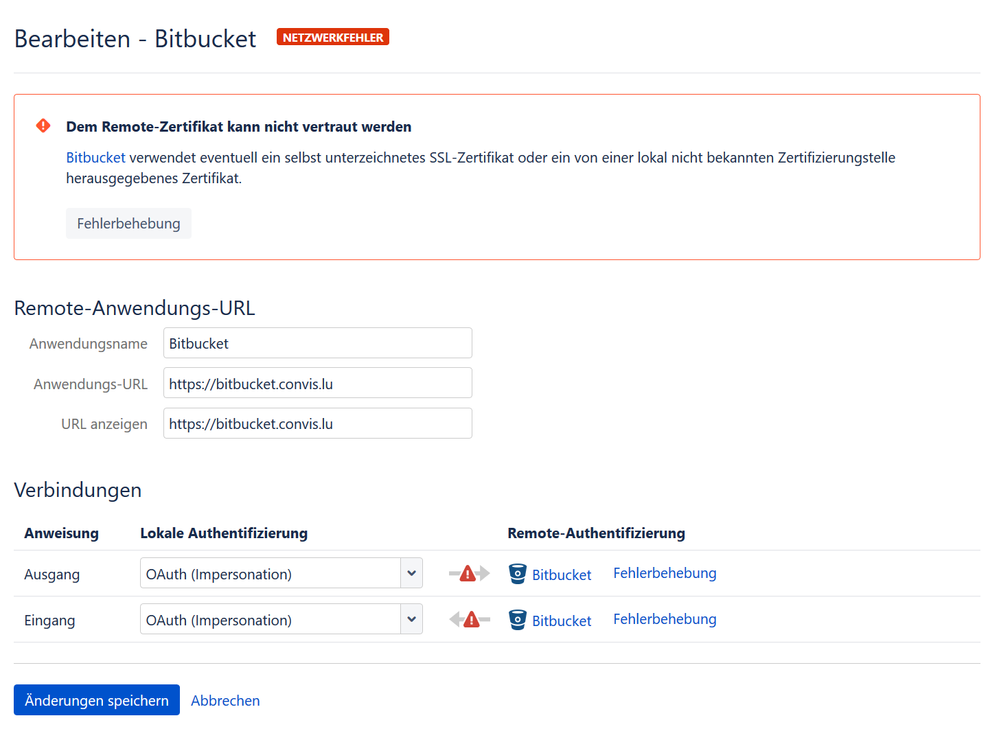
Task: Click Fehlerbehebung link in the Eingang row
Action: 665,619
